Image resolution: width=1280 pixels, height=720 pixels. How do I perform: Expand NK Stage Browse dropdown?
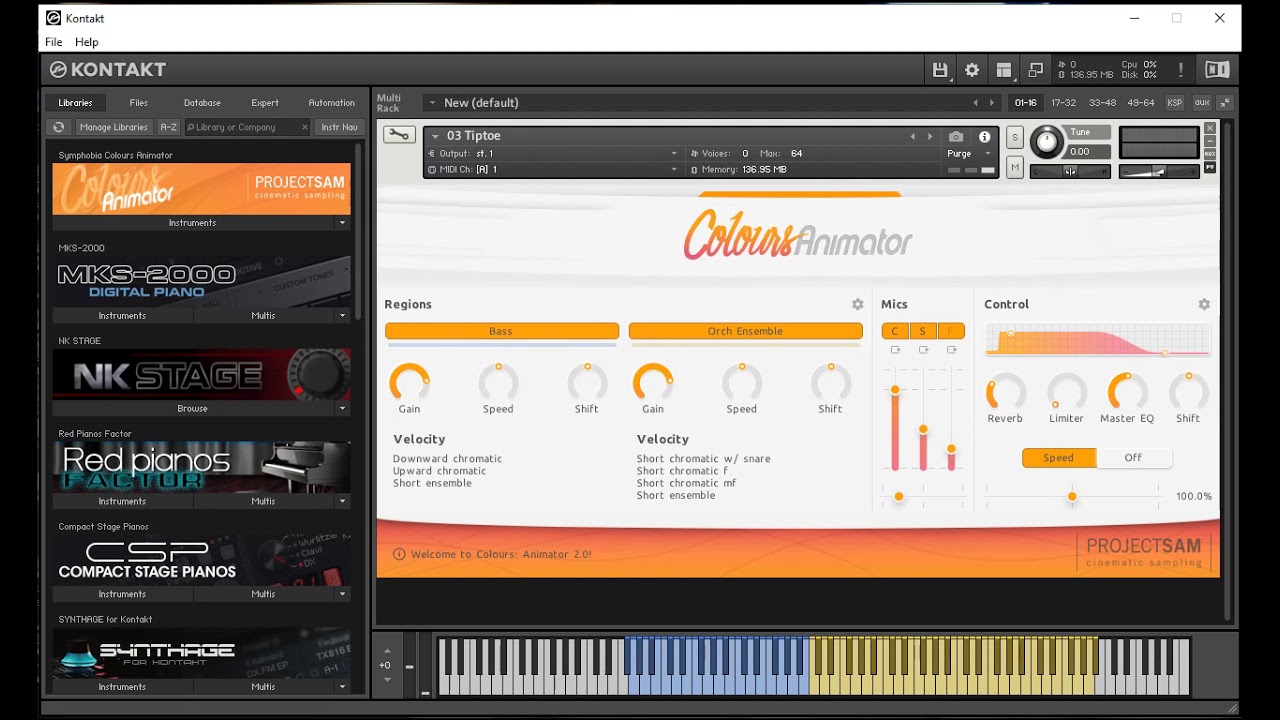[342, 408]
